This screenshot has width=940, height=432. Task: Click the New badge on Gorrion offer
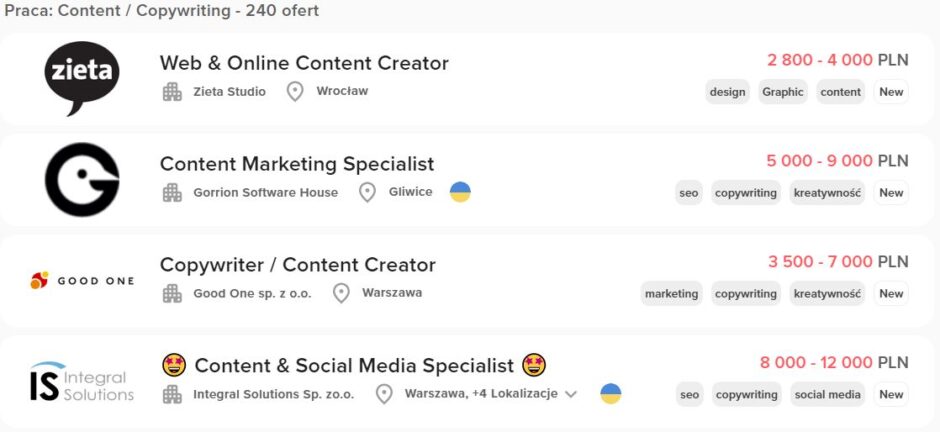tap(891, 192)
